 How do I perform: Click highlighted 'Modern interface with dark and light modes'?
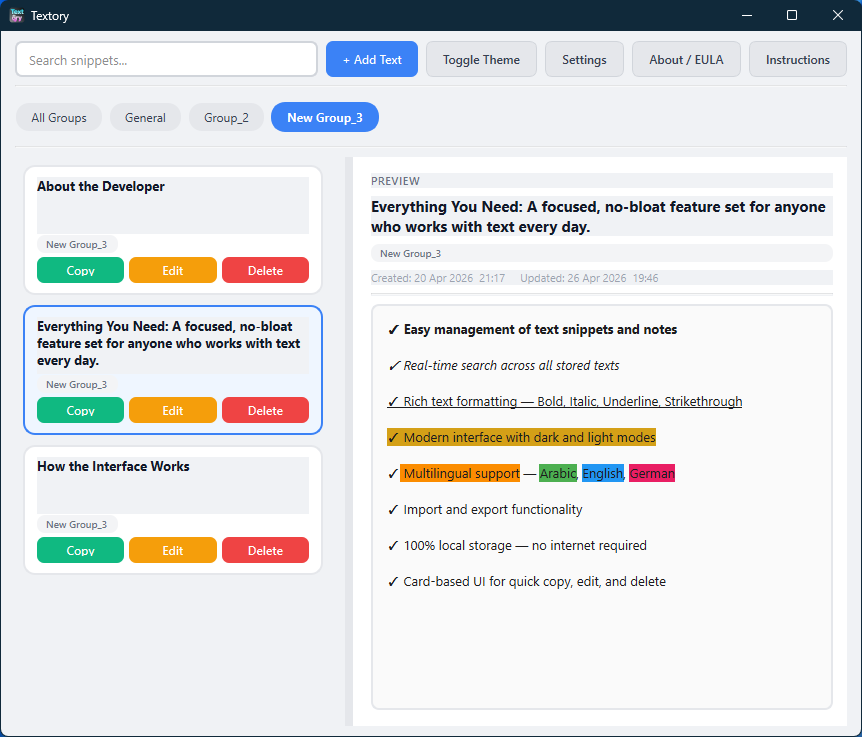(522, 437)
